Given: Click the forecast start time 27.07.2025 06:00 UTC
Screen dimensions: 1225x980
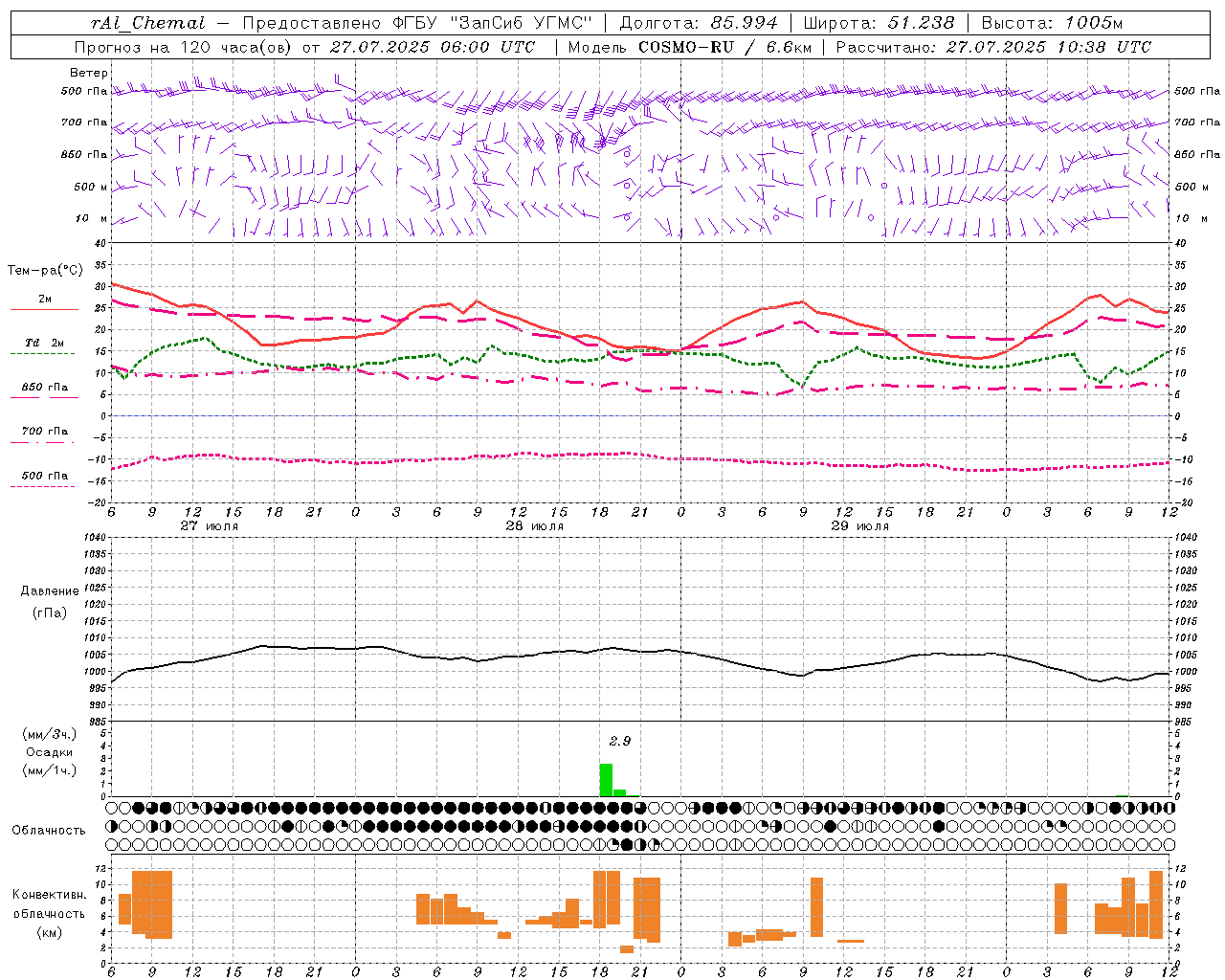Looking at the screenshot, I should coord(433,47).
